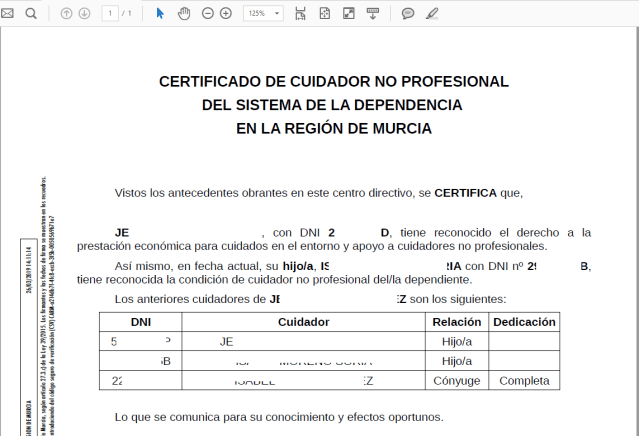The image size is (639, 436).
Task: Click the DNI column header
Action: tap(141, 322)
